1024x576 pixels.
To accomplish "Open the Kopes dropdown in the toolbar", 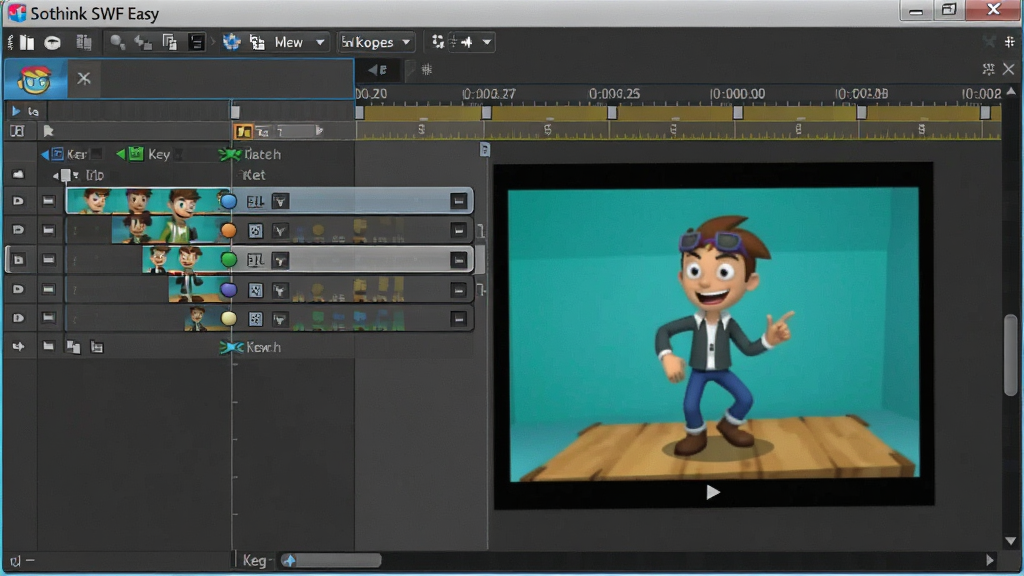I will (376, 42).
